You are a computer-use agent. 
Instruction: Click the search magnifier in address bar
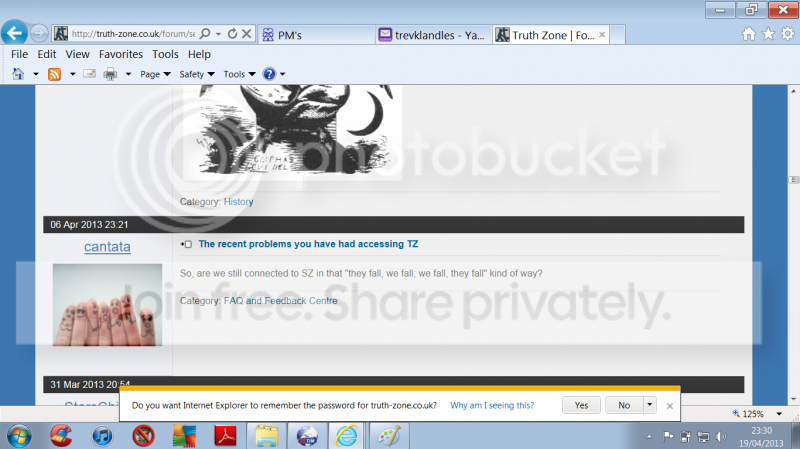tap(205, 34)
